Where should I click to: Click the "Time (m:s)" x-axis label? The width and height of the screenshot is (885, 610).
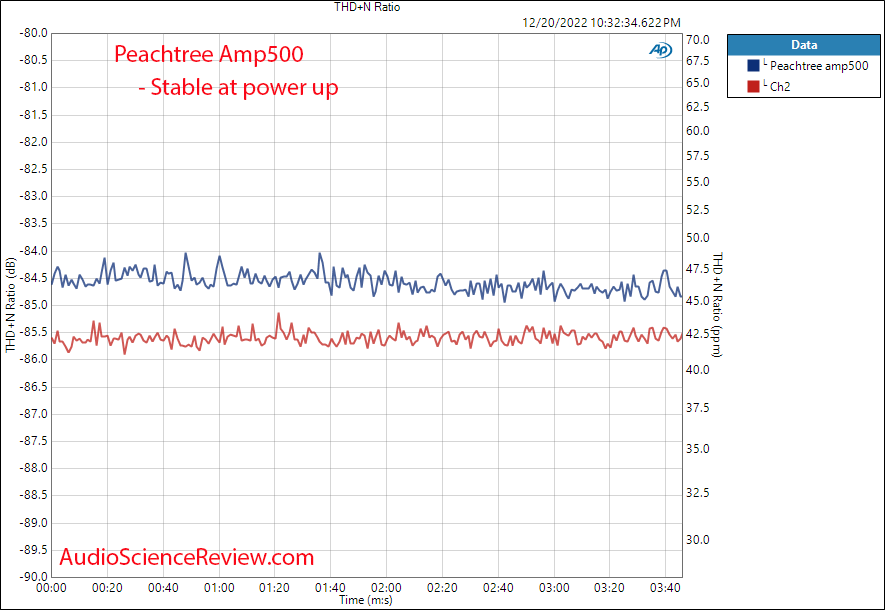366,600
